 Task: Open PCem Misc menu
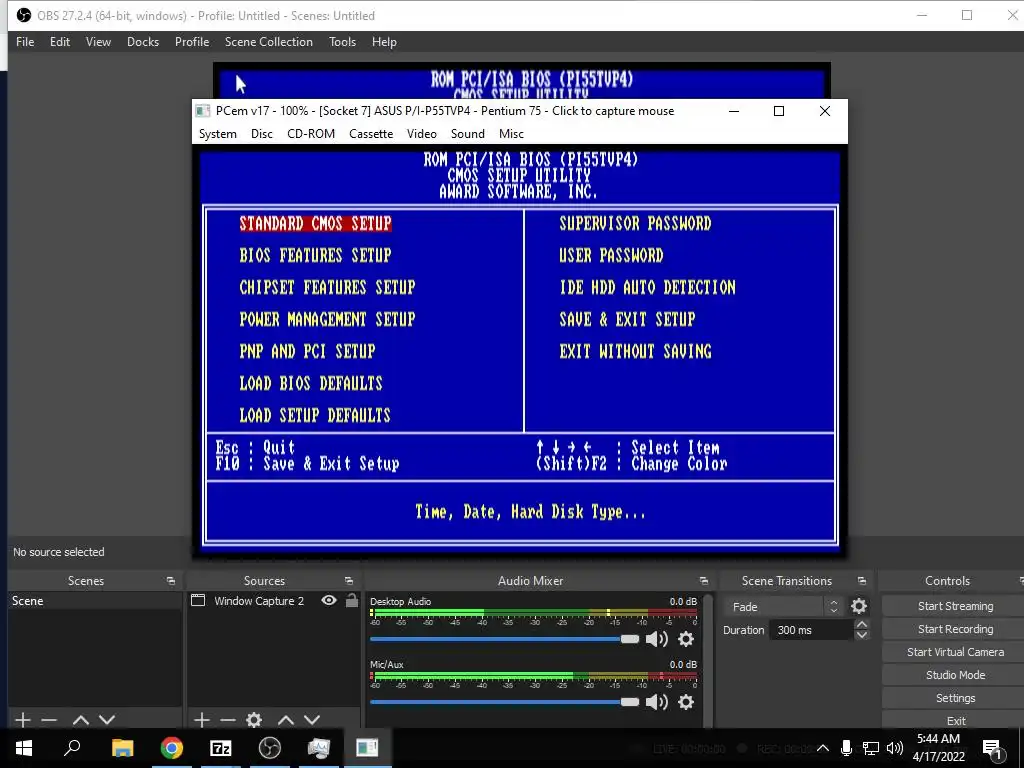[511, 134]
